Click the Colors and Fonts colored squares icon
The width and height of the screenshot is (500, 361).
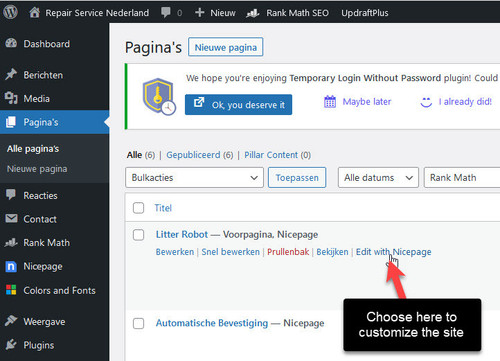pyautogui.click(x=11, y=290)
